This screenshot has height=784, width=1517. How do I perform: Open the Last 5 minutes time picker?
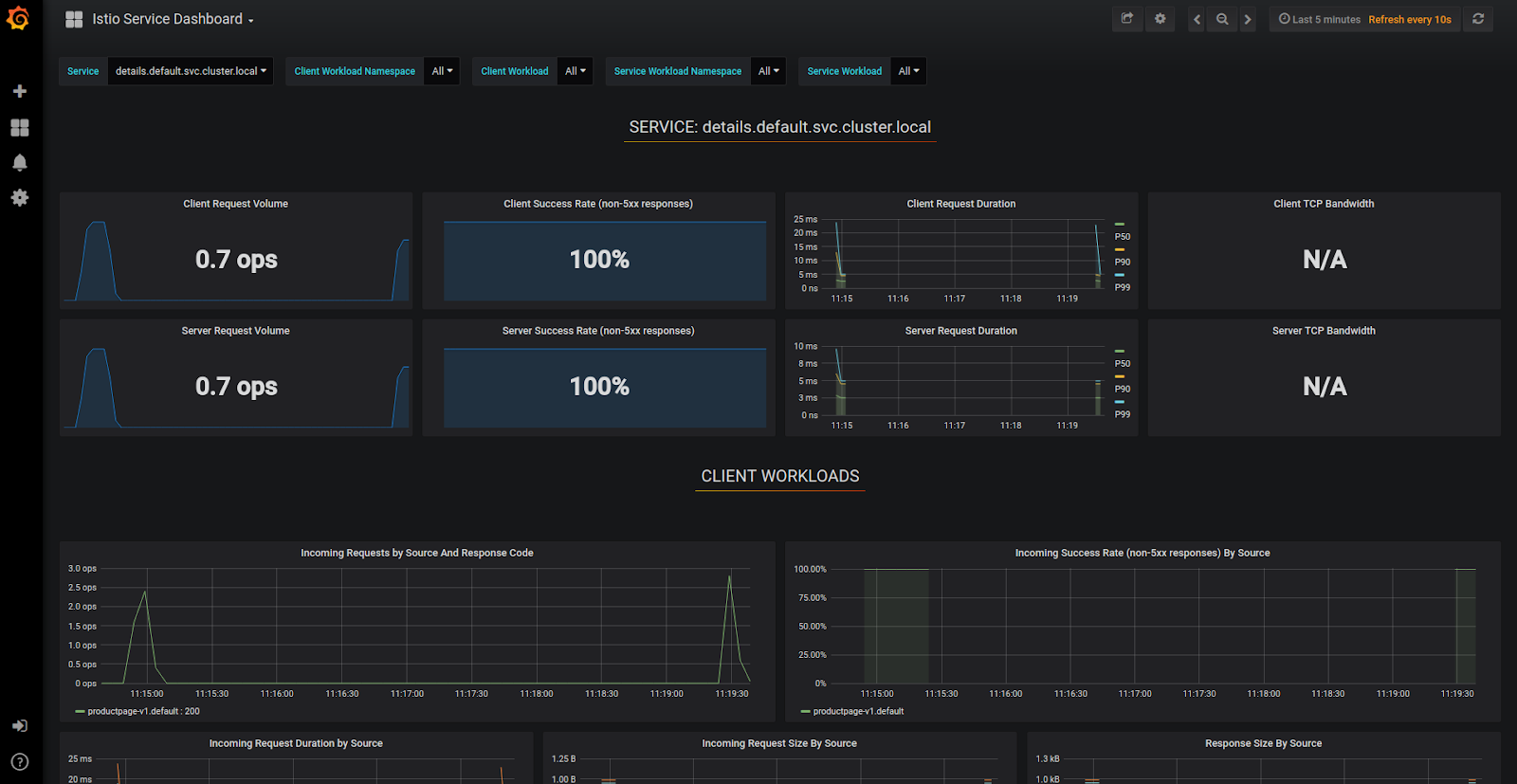click(1319, 19)
